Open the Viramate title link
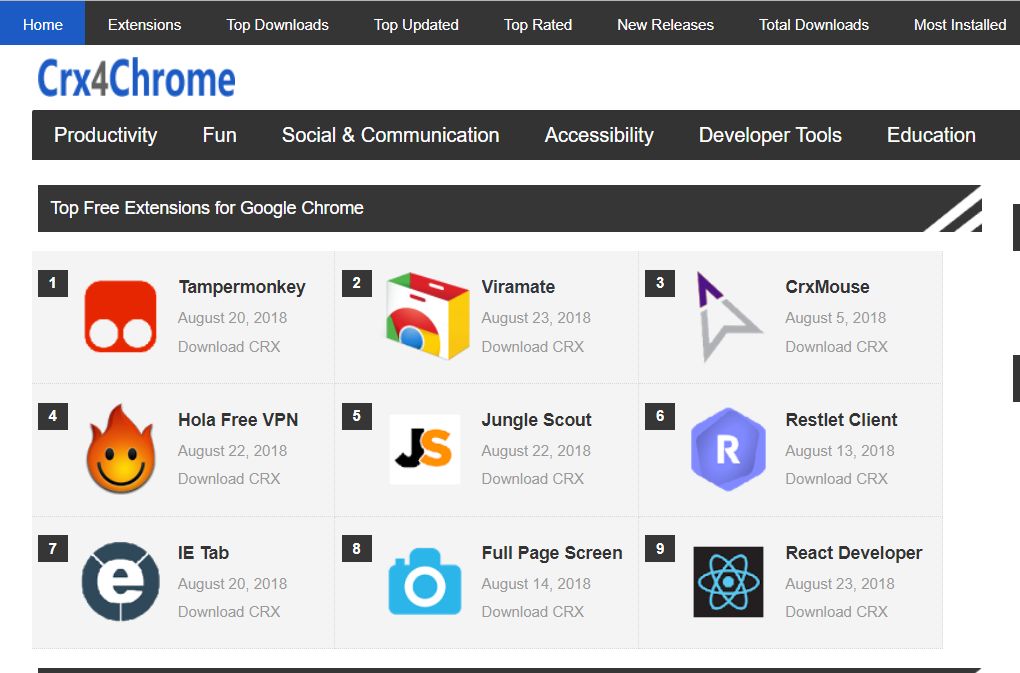 (518, 287)
